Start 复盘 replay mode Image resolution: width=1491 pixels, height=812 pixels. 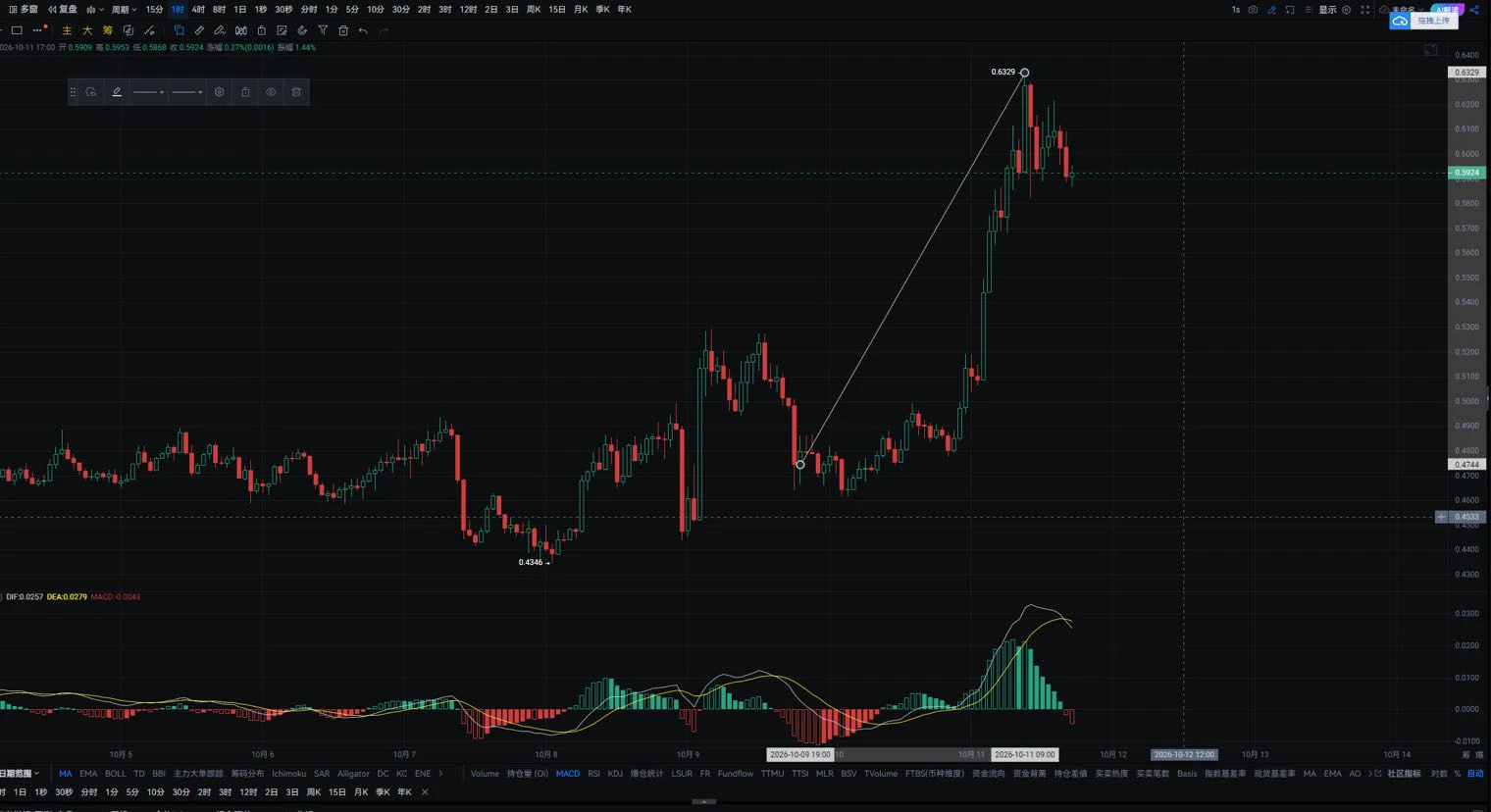[62, 10]
